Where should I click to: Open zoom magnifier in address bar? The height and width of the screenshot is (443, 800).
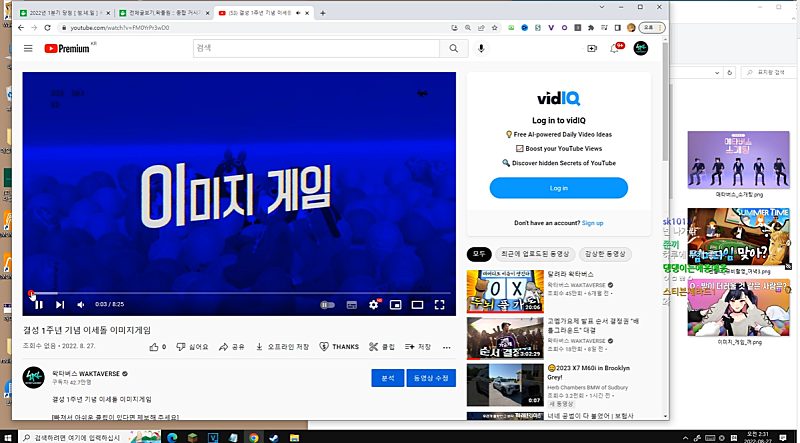coord(467,28)
